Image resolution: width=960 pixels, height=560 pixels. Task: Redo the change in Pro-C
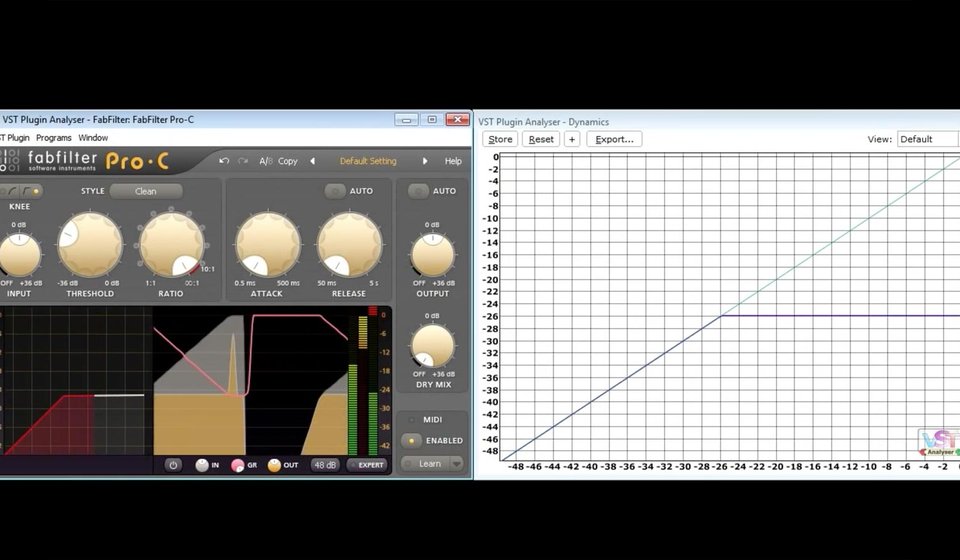243,161
